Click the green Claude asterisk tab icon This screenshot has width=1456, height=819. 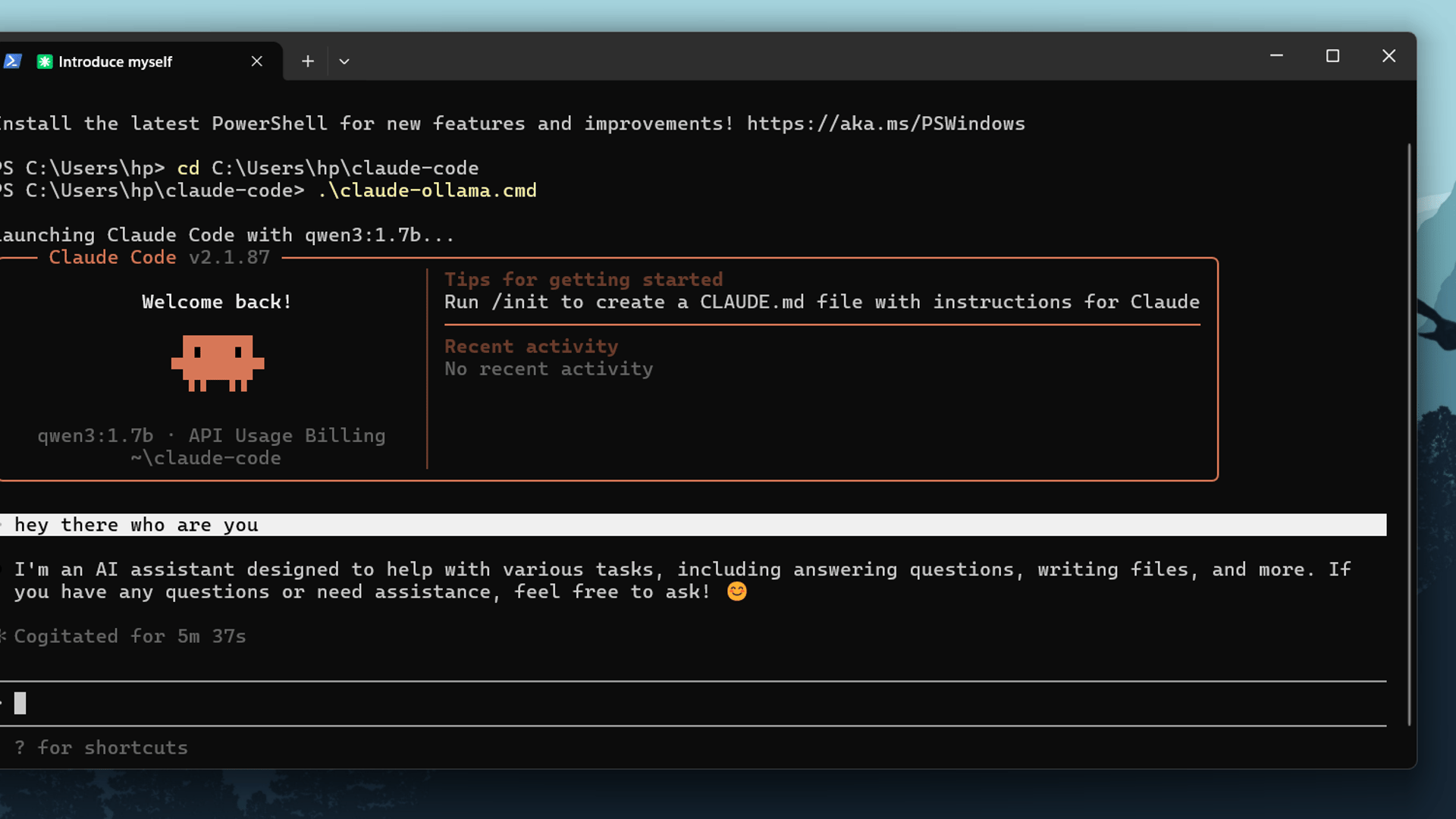pyautogui.click(x=45, y=61)
